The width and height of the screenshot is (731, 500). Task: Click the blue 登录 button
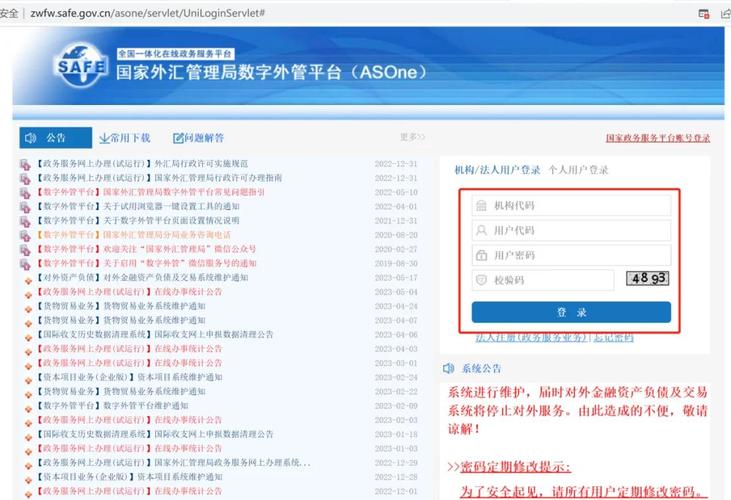click(x=571, y=312)
